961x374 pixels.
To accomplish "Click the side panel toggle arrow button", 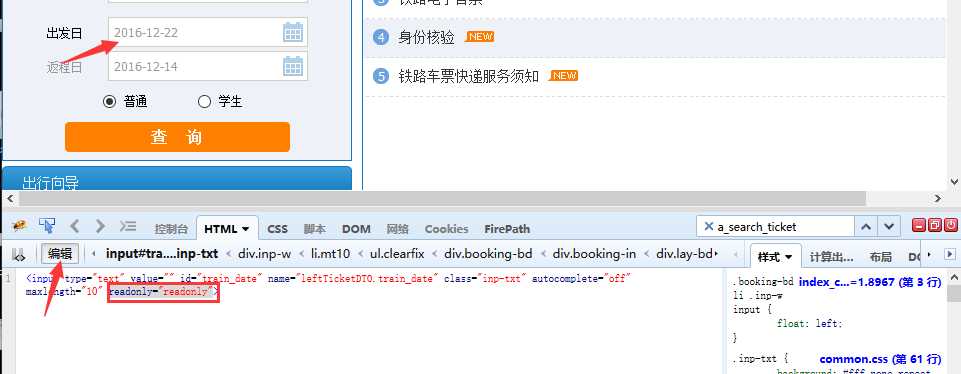I will (950, 254).
